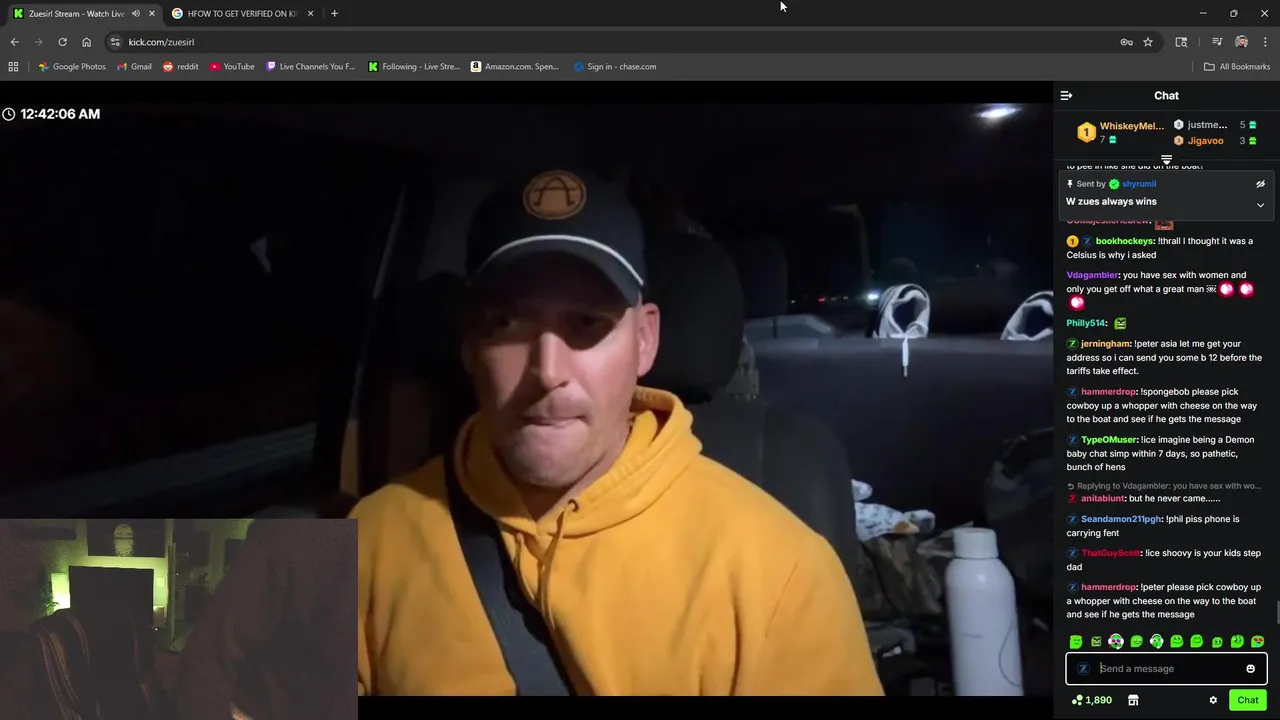This screenshot has width=1280, height=720.
Task: Click the small webcam overlay thumbnail
Action: 179,619
